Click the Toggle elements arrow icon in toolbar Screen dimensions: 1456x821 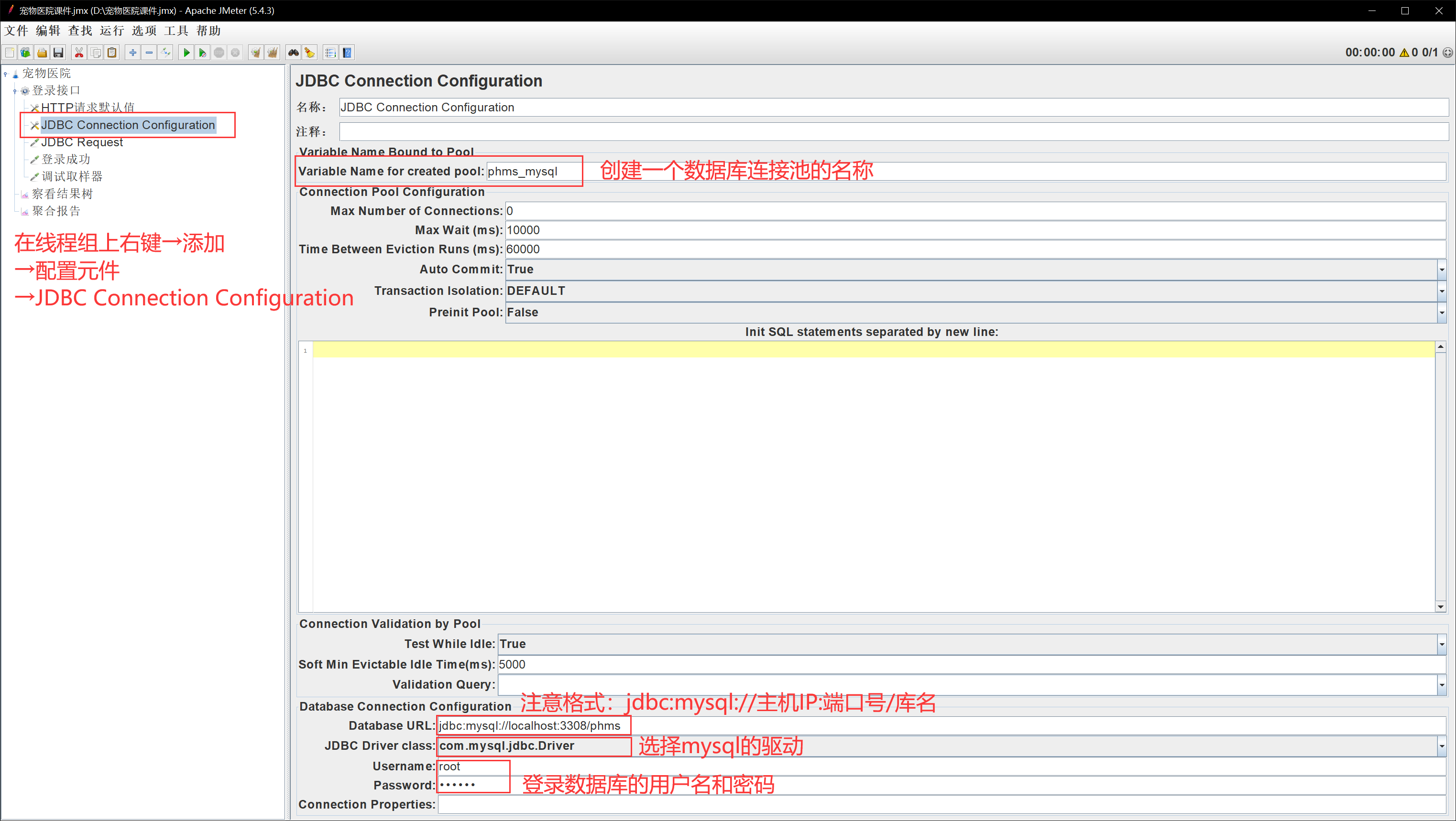165,53
